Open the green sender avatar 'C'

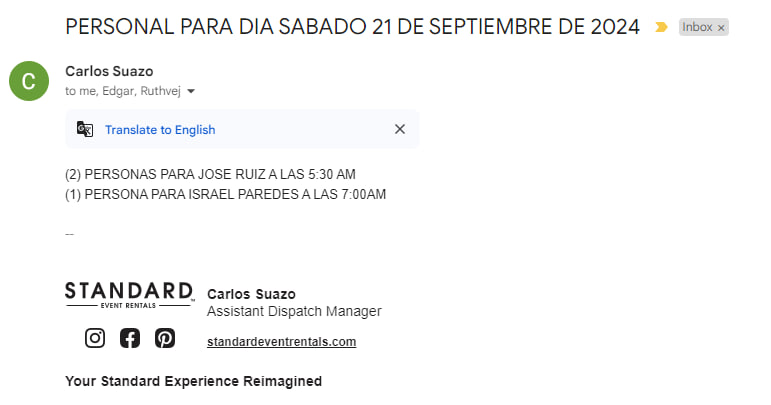(x=29, y=81)
